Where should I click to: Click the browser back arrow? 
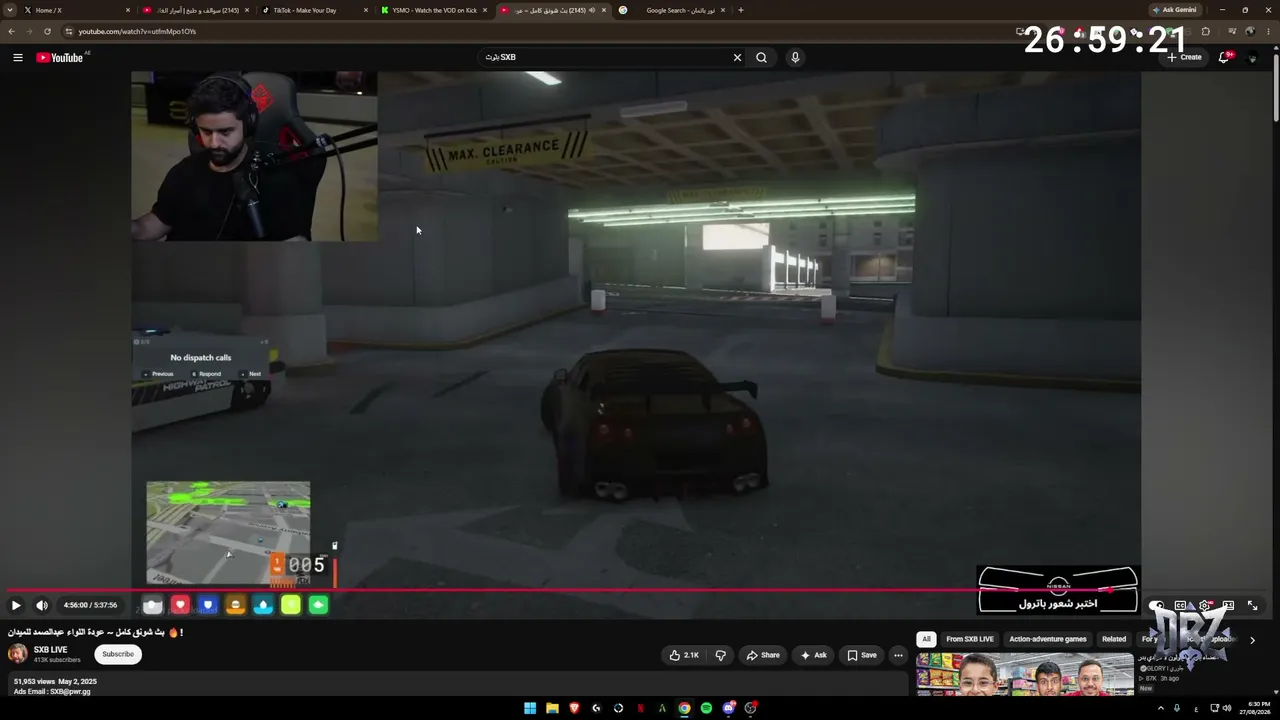12,31
